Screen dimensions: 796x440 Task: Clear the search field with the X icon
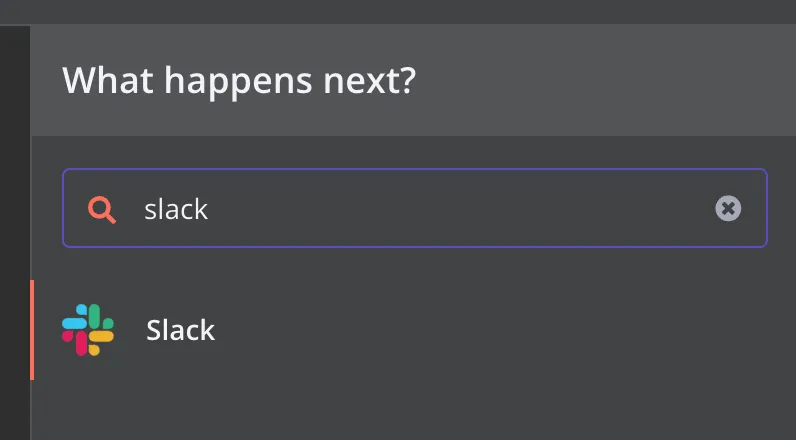[x=728, y=209]
